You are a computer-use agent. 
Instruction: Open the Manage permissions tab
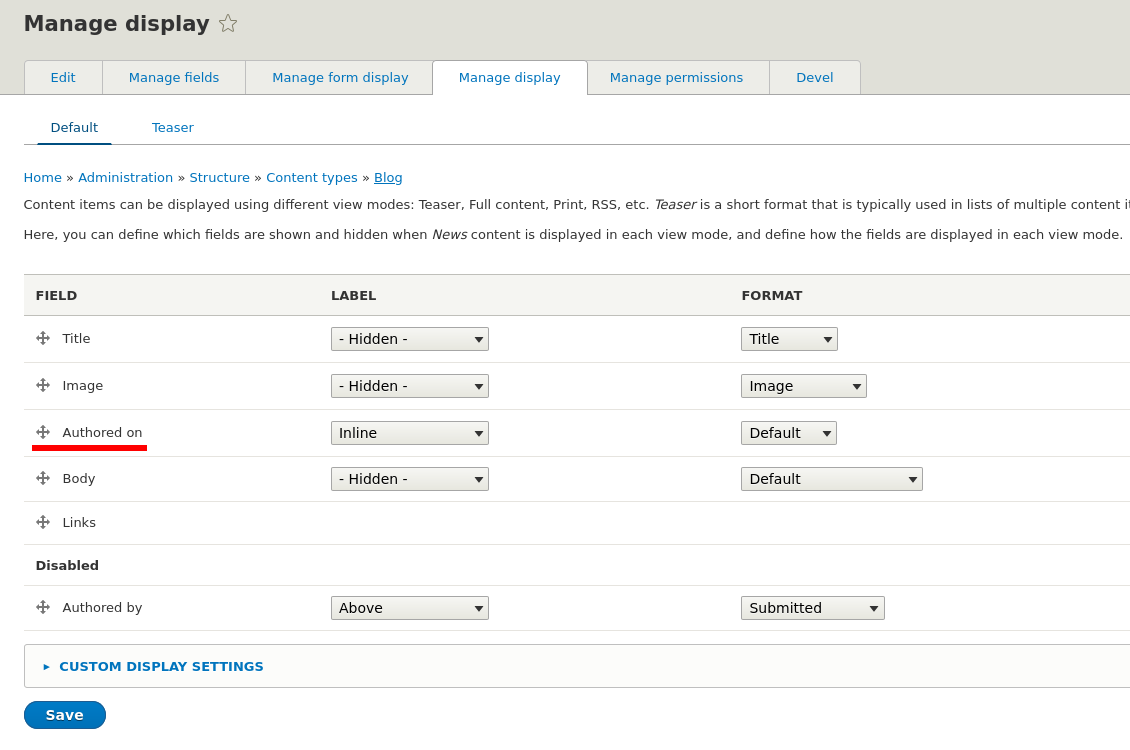point(676,77)
